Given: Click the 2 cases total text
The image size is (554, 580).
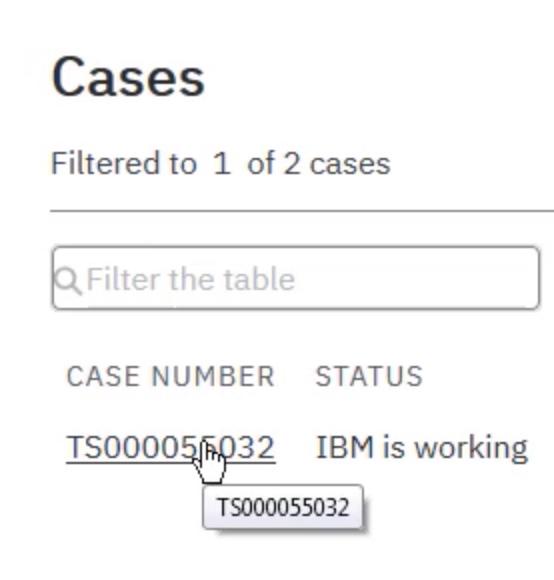Looking at the screenshot, I should click(x=337, y=163).
